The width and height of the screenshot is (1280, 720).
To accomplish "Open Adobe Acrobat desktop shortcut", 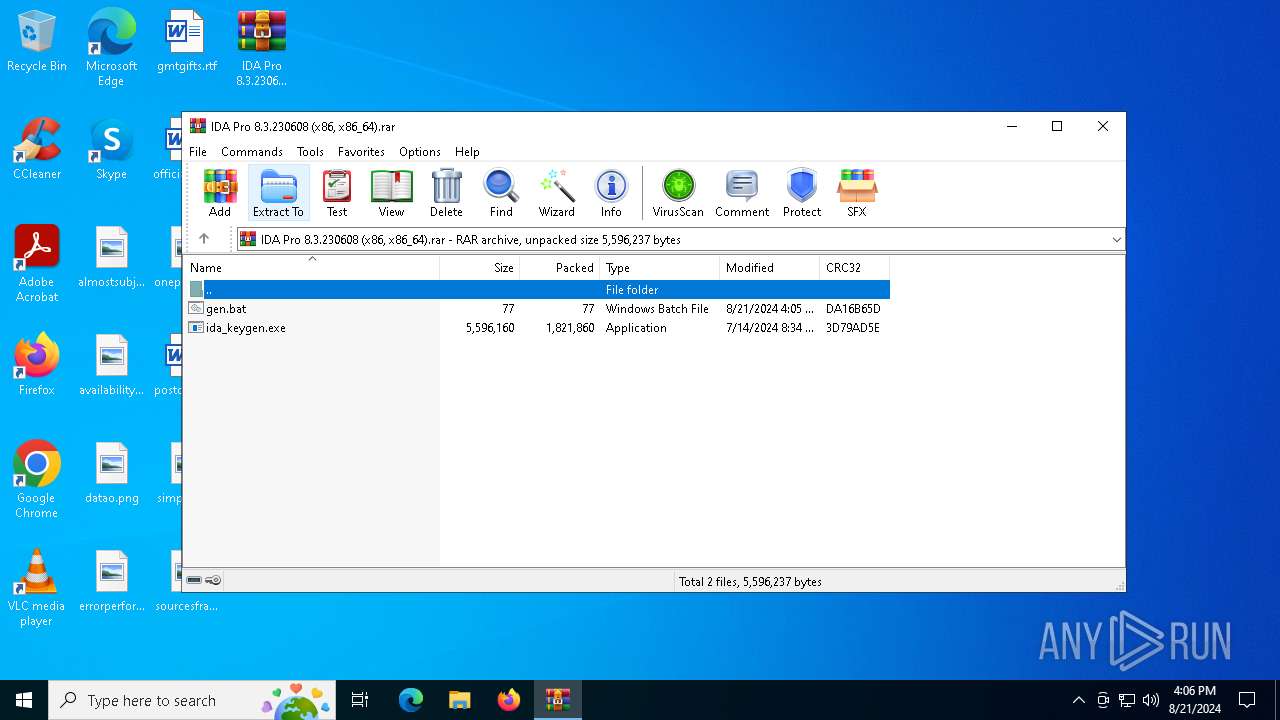I will coord(37,264).
